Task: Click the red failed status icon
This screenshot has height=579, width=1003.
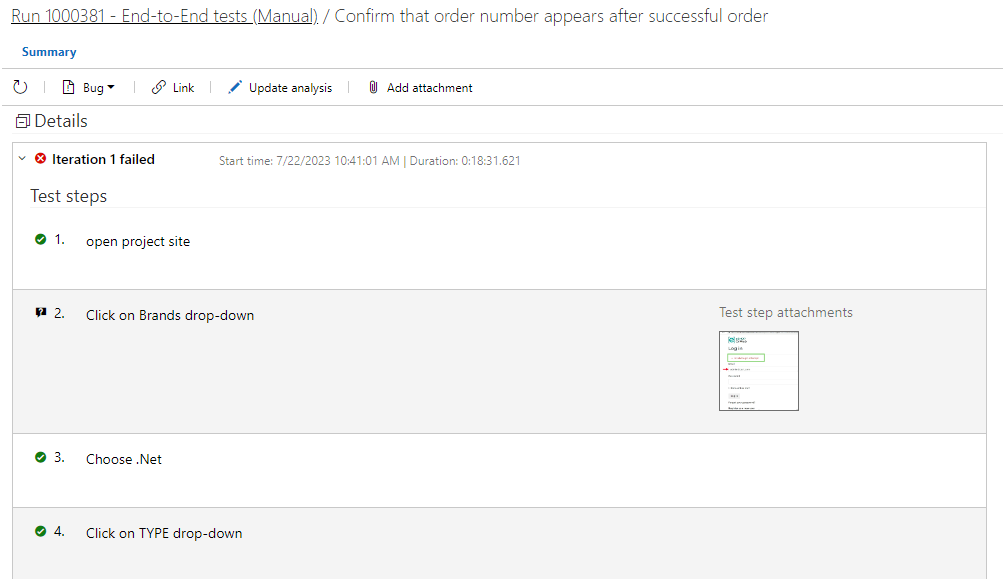Action: tap(40, 158)
